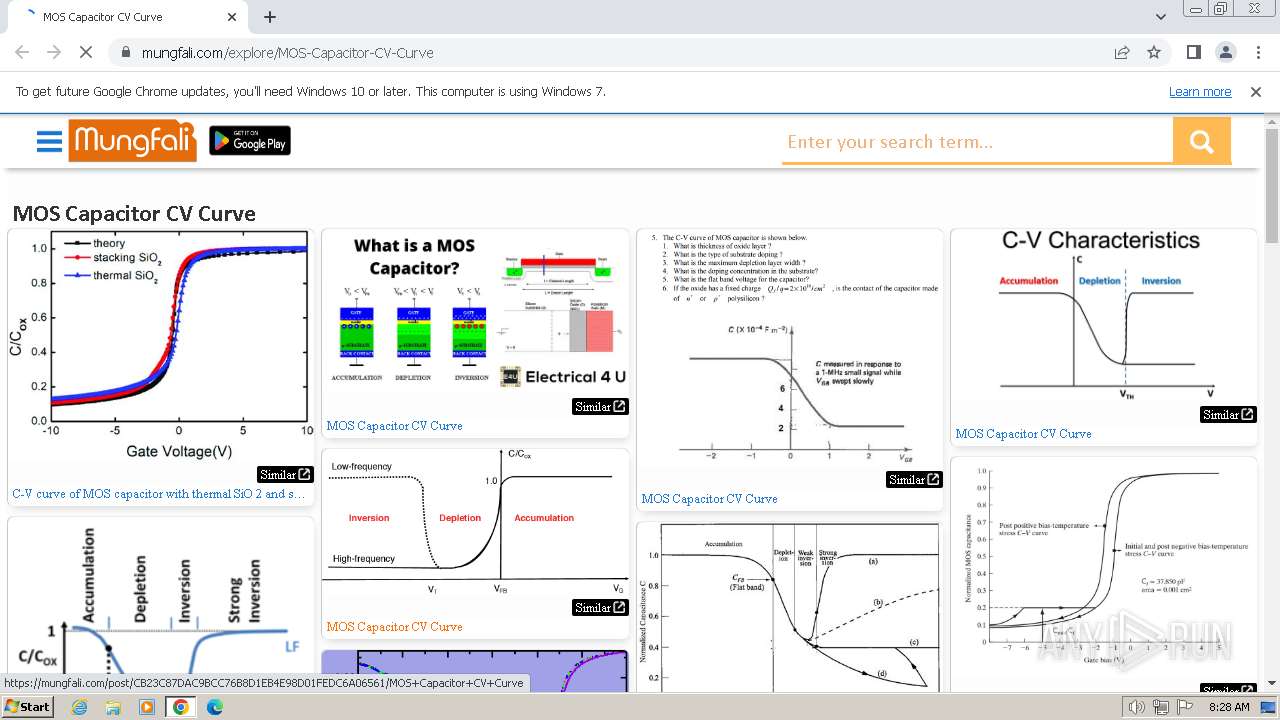Dismiss the Chrome update notification bar
Screen dimensions: 1280x720
pos(1256,91)
